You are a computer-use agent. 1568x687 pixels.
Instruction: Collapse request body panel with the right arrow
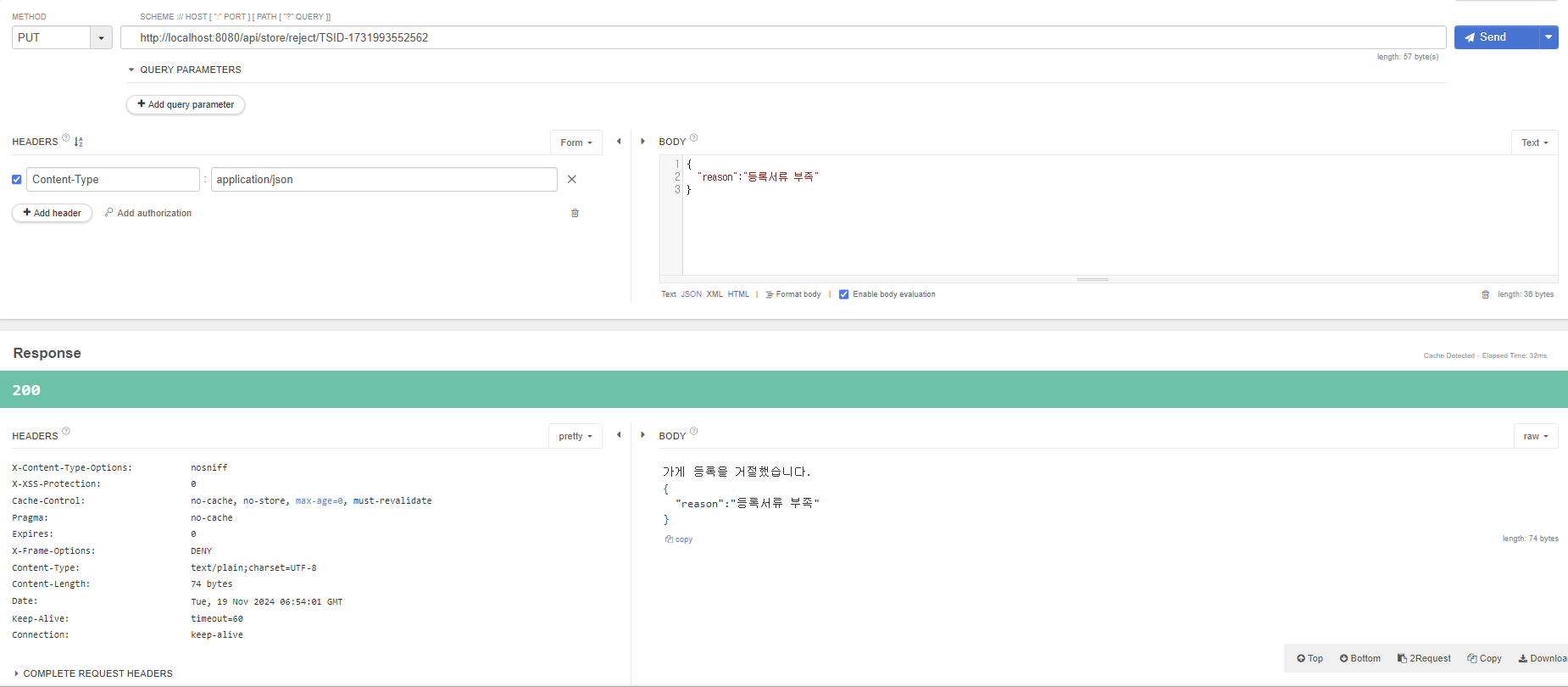[x=642, y=142]
